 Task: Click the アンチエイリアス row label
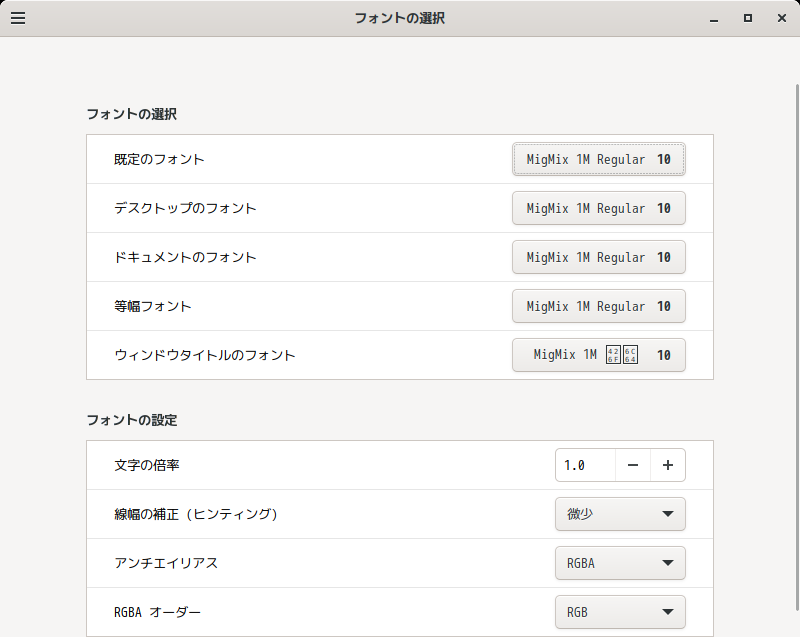point(166,563)
